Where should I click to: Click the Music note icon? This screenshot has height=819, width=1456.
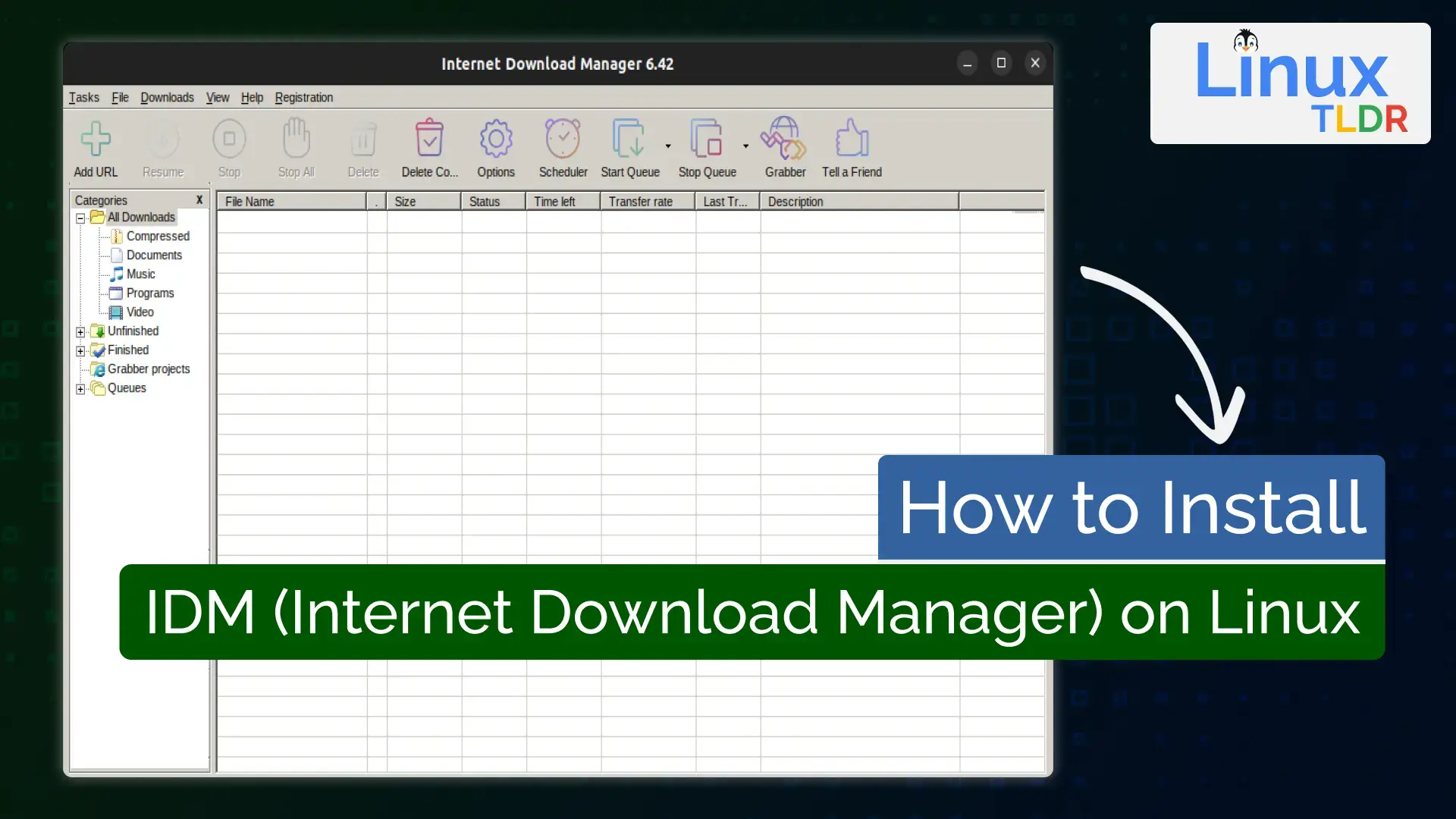pyautogui.click(x=116, y=274)
